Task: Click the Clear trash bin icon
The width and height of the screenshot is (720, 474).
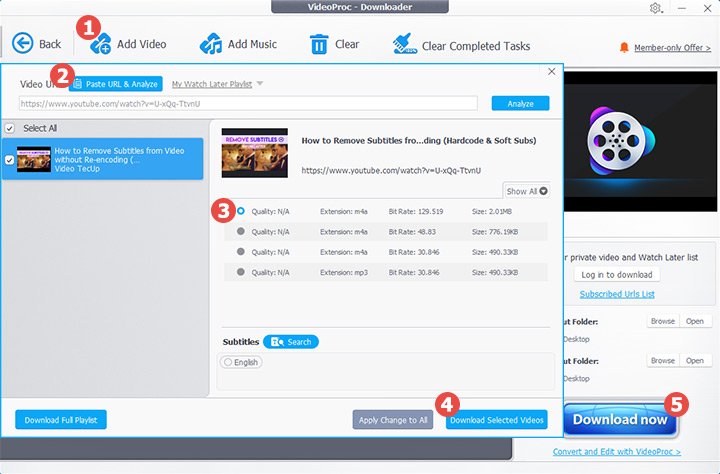Action: (x=319, y=44)
